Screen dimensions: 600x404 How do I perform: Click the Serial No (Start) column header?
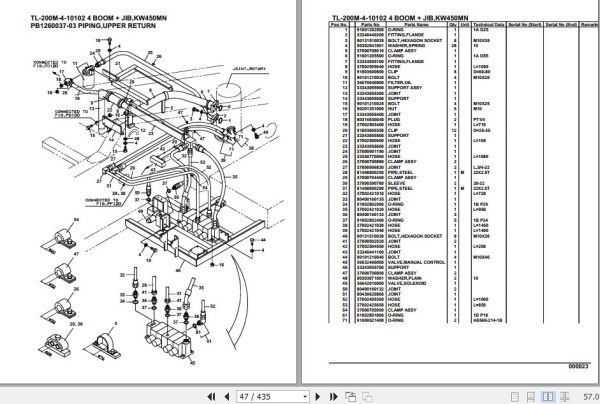coord(525,24)
